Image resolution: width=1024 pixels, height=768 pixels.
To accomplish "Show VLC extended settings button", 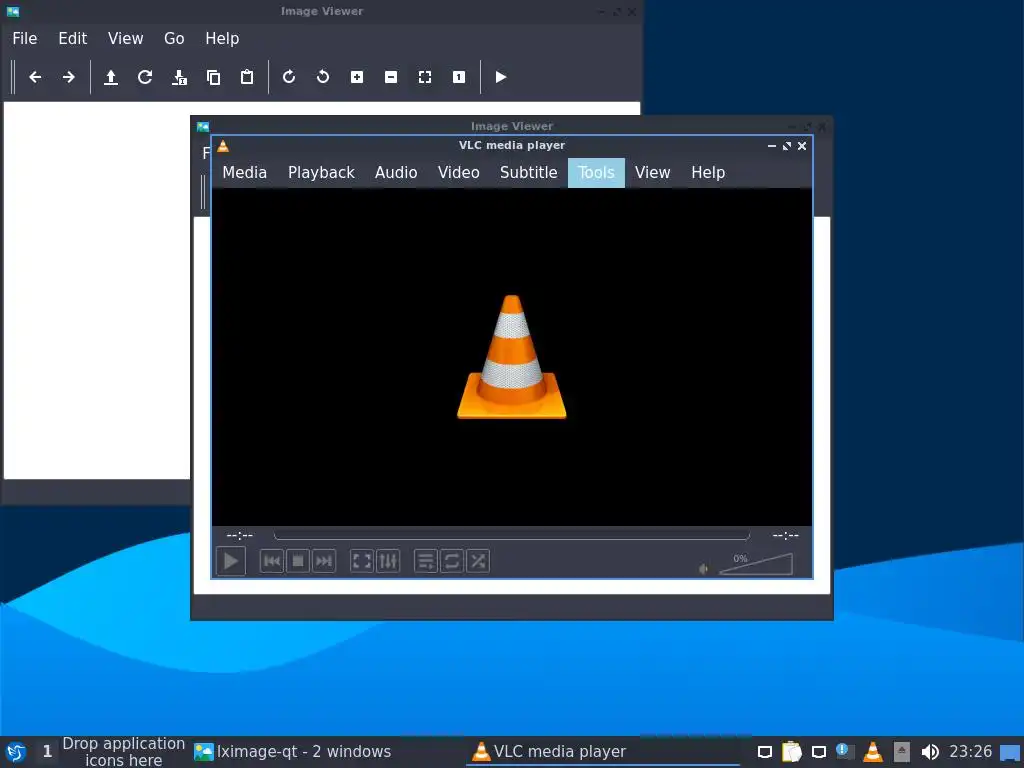I will click(x=388, y=561).
